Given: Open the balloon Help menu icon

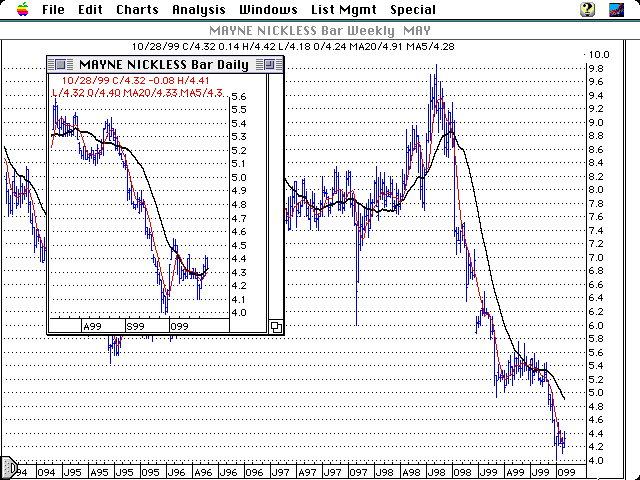Looking at the screenshot, I should (x=587, y=9).
